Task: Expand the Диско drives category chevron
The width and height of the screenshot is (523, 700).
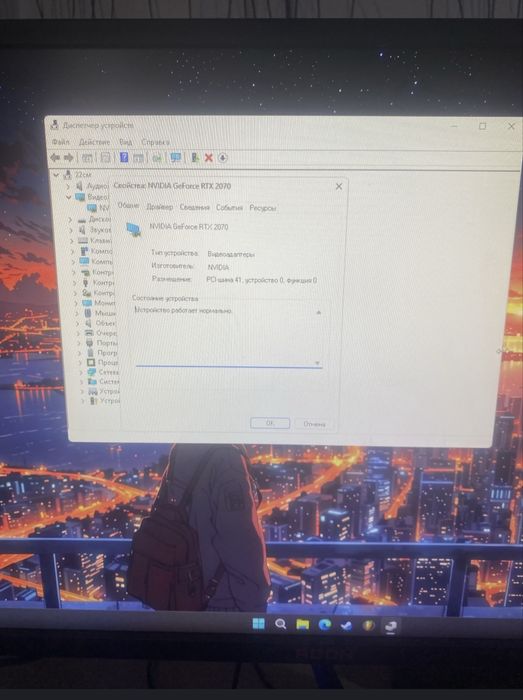Action: pyautogui.click(x=70, y=220)
